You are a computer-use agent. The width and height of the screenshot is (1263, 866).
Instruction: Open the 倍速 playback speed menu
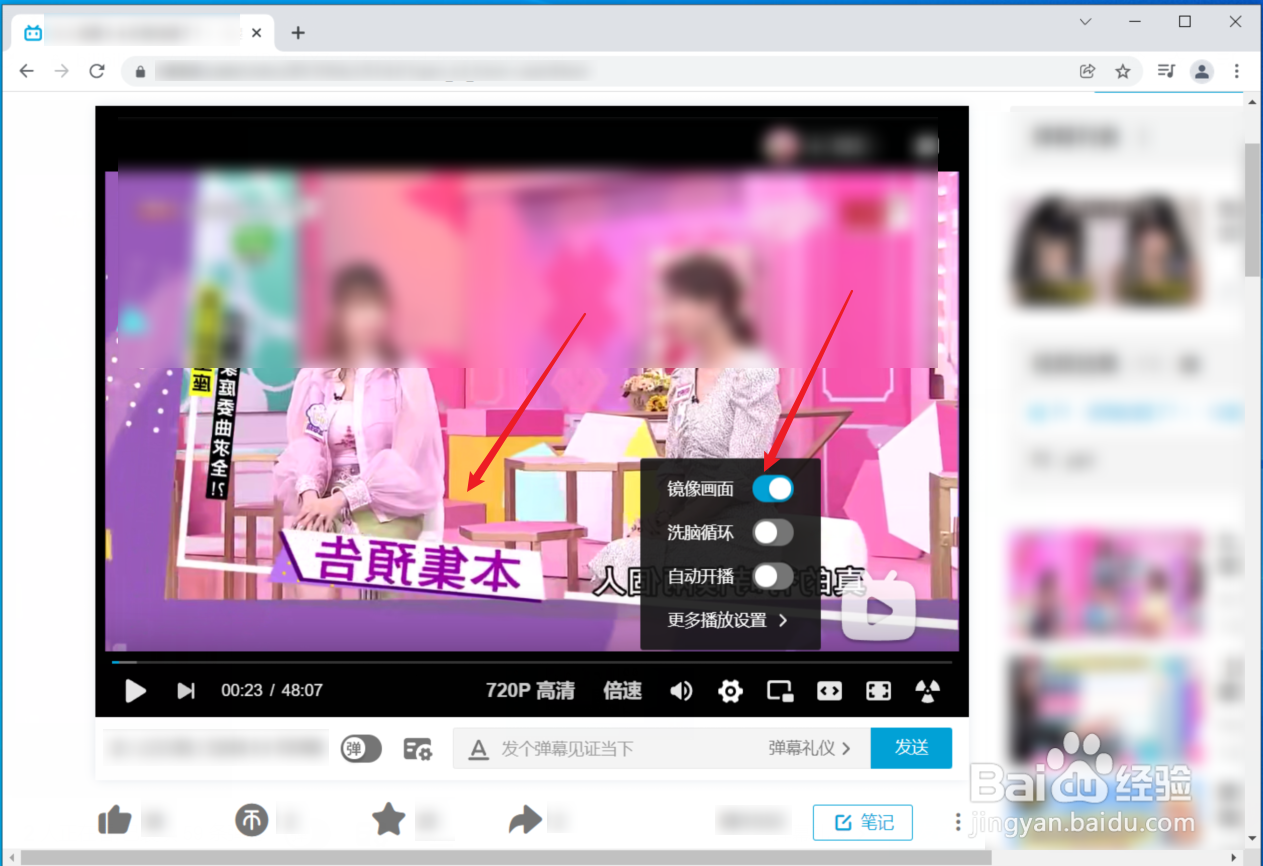(622, 691)
